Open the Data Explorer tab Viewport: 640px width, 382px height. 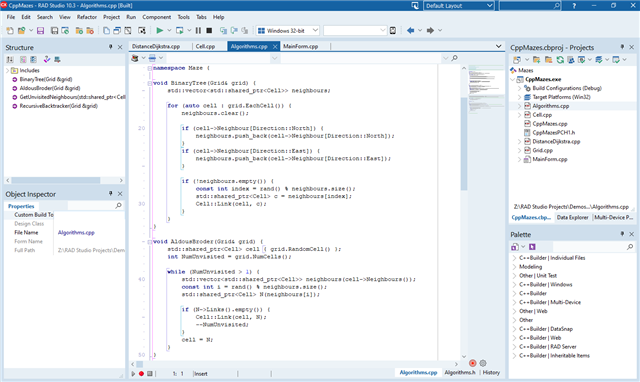[x=572, y=218]
